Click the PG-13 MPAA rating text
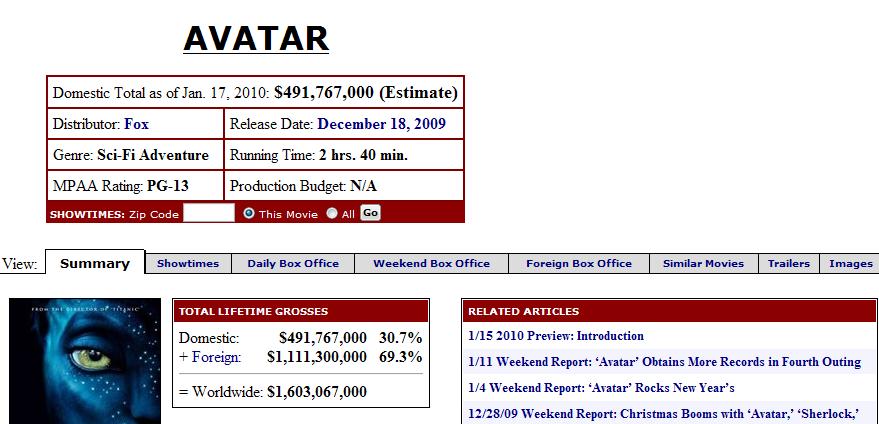Image resolution: width=879 pixels, height=424 pixels. tap(168, 186)
